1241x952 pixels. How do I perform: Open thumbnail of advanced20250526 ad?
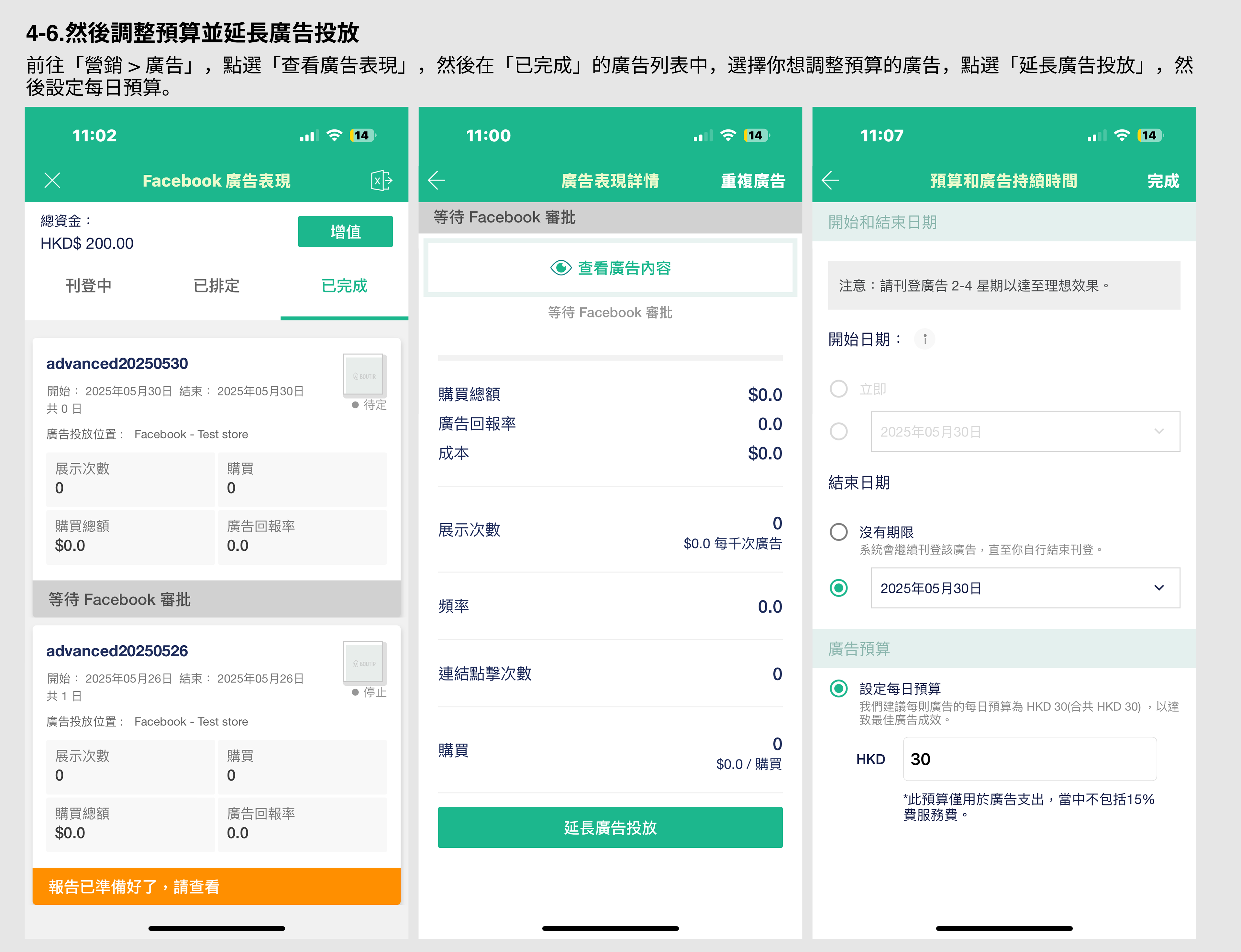point(364,662)
